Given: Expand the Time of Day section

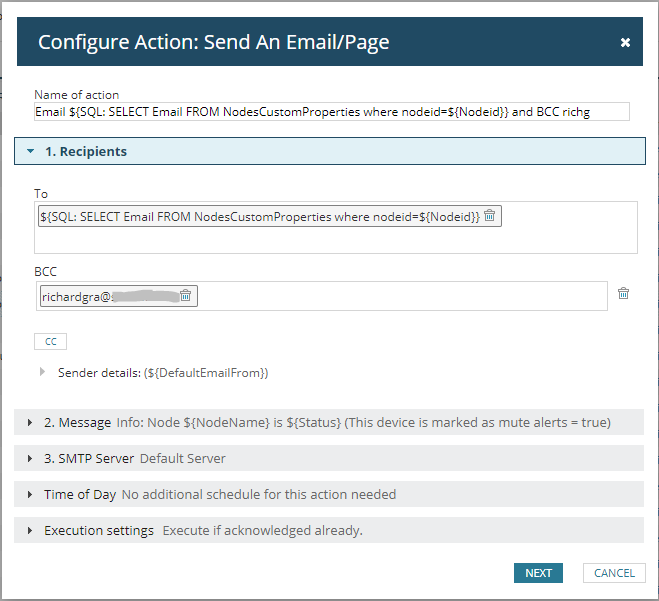Looking at the screenshot, I should (x=30, y=495).
